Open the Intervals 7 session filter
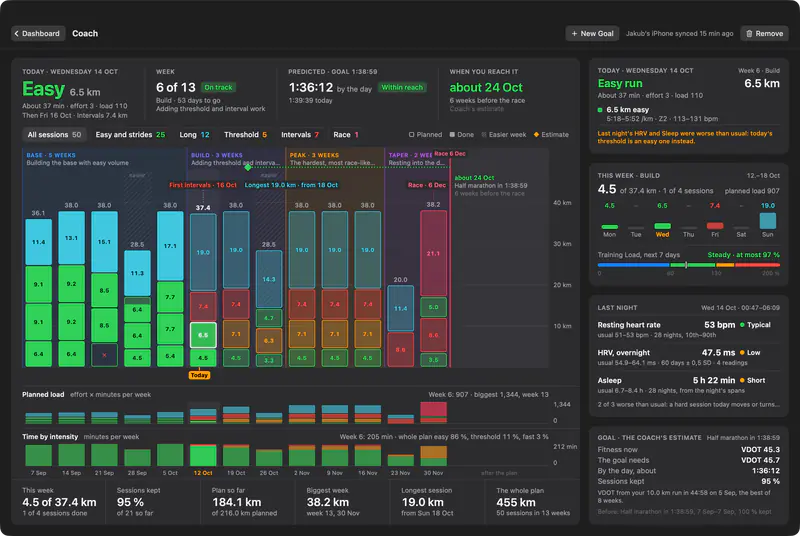Screen dimensions: 800x536 tap(300, 135)
